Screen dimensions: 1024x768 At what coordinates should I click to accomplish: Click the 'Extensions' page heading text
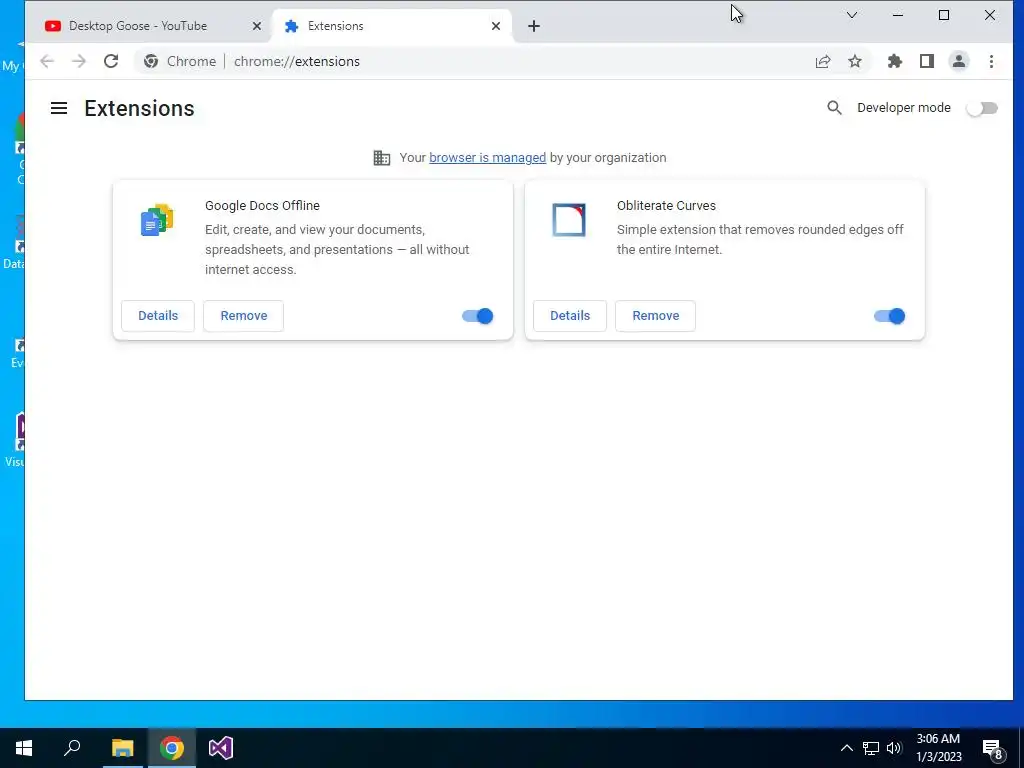tap(139, 108)
